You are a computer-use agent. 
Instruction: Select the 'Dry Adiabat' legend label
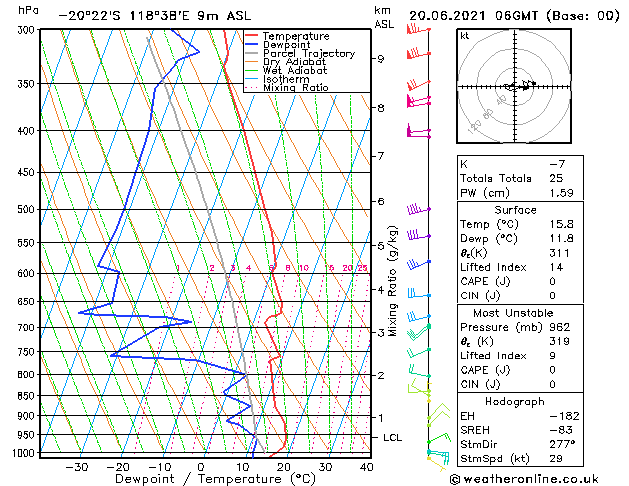(294, 62)
